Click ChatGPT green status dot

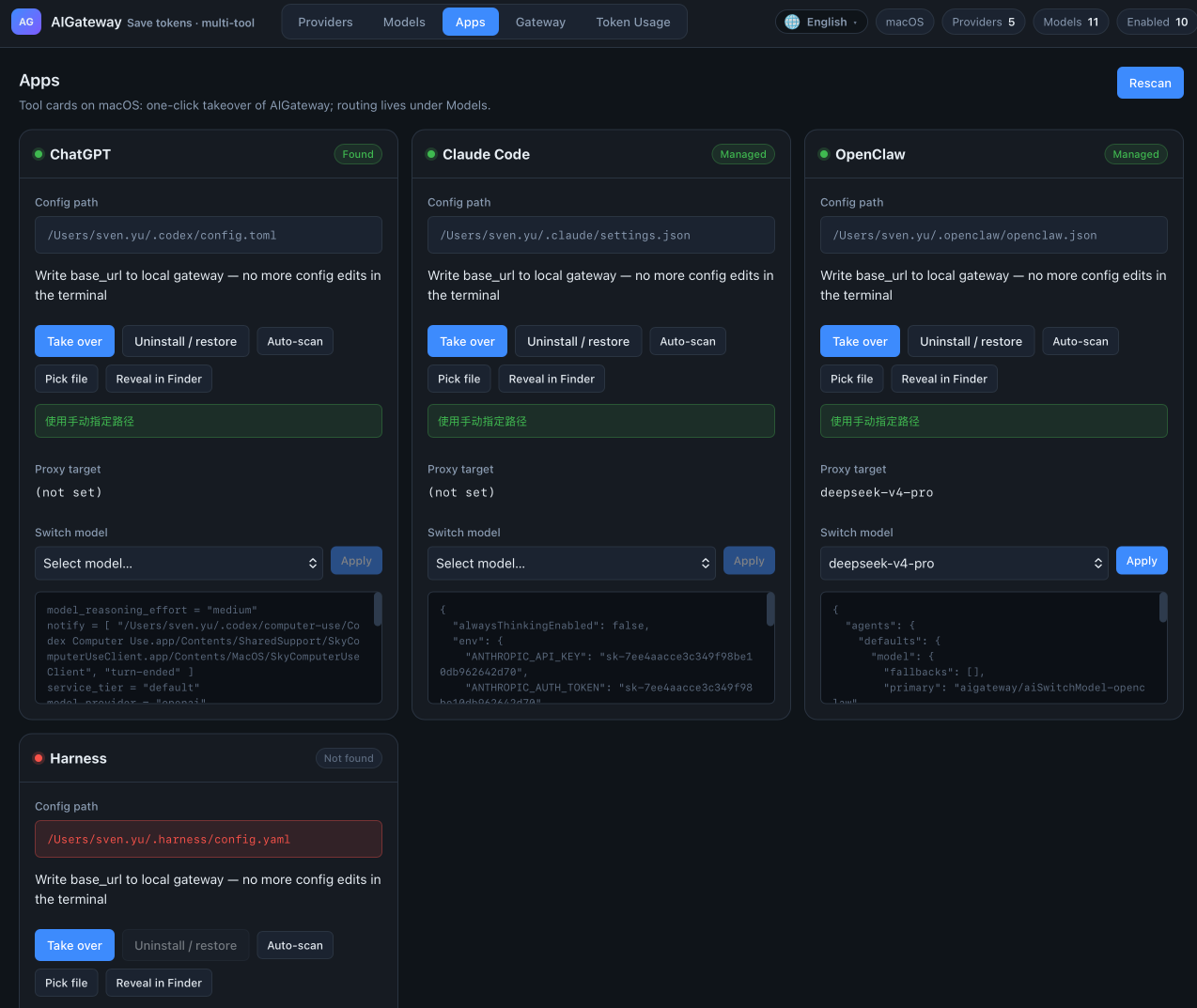click(x=39, y=154)
